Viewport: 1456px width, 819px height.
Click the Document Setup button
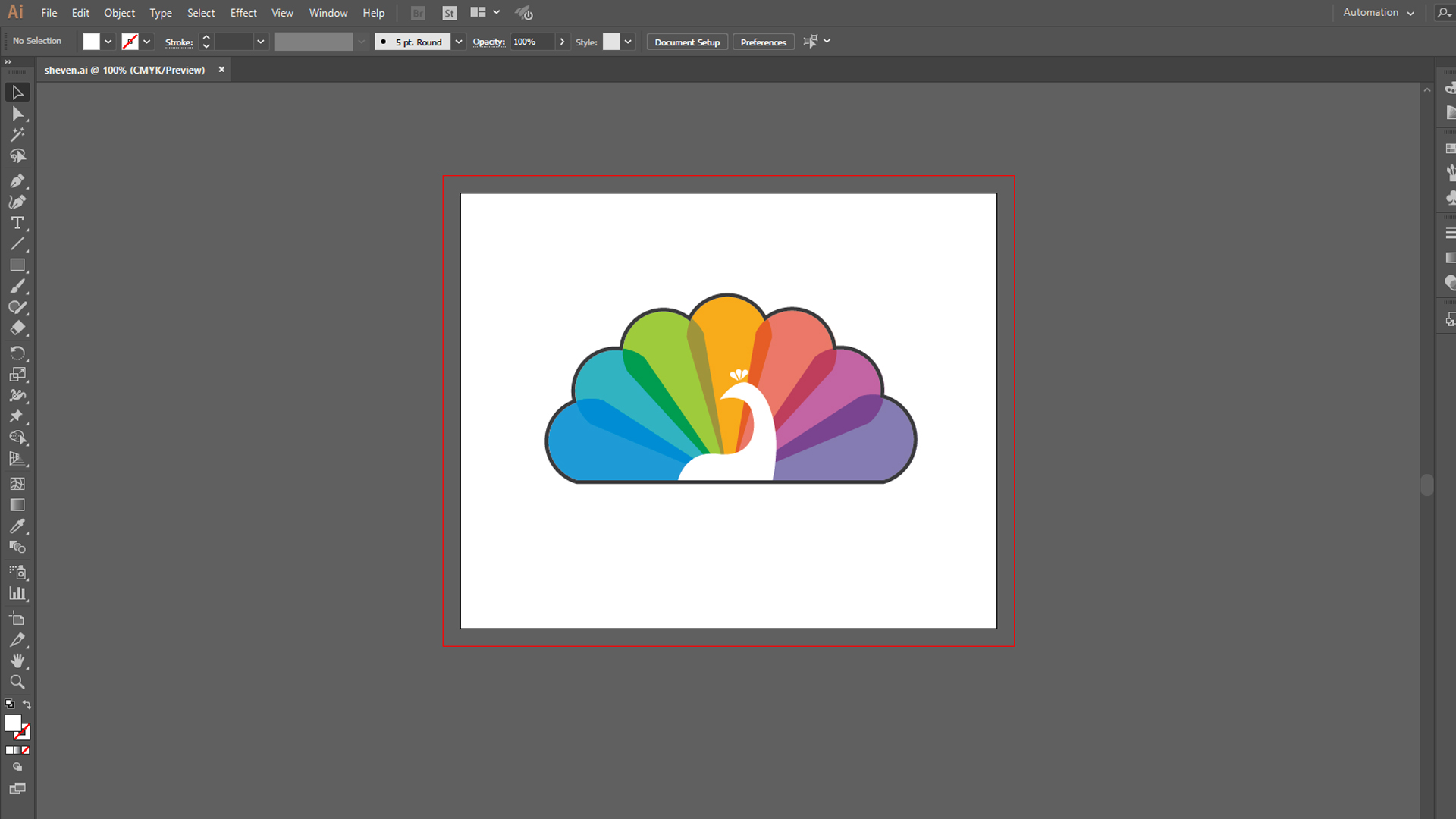687,42
